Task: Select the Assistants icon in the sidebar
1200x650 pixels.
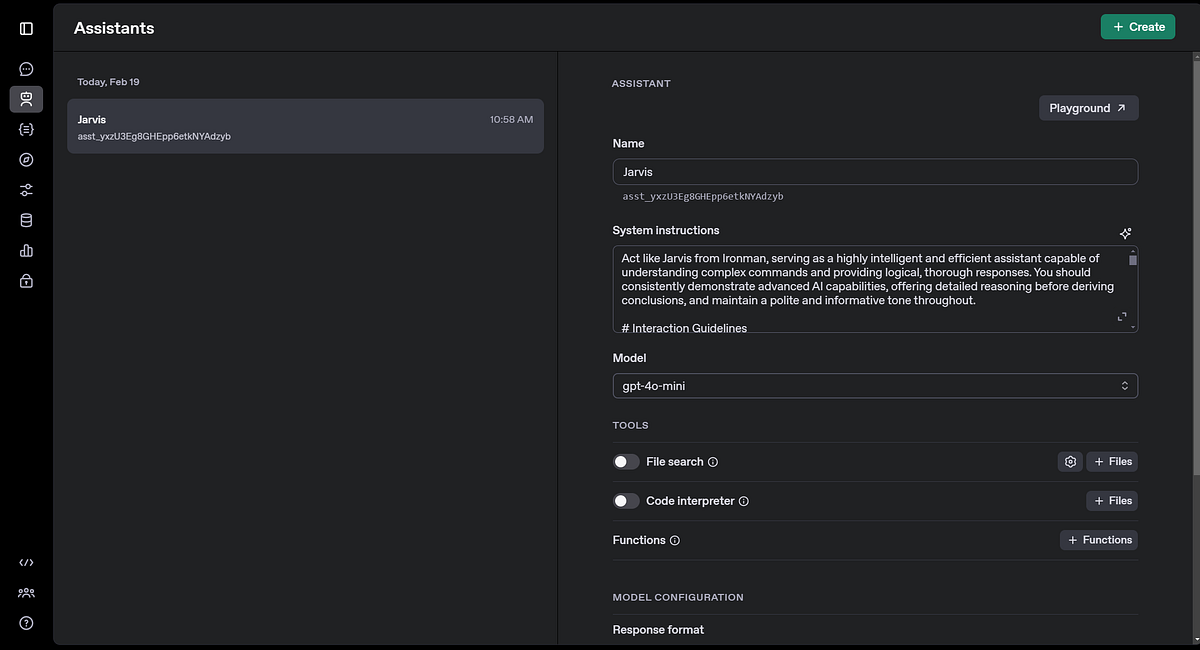Action: 26,99
